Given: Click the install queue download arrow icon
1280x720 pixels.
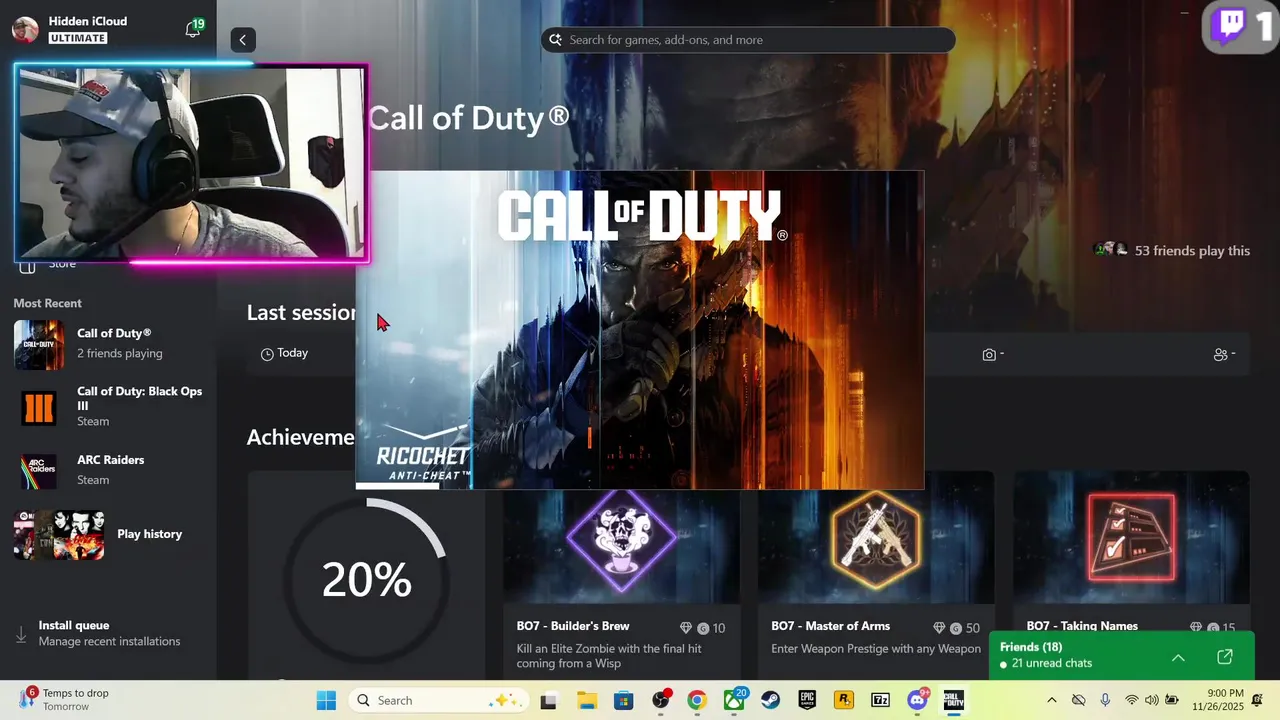Looking at the screenshot, I should 21,634.
